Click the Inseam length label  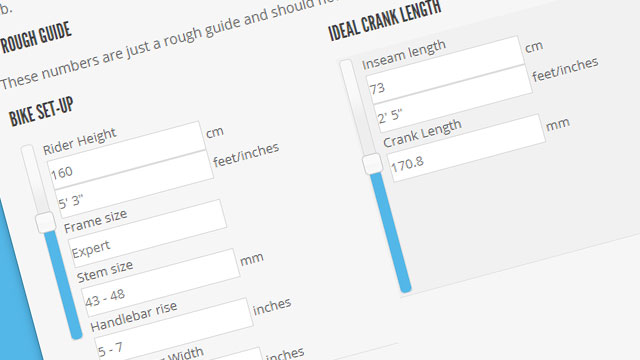click(404, 56)
